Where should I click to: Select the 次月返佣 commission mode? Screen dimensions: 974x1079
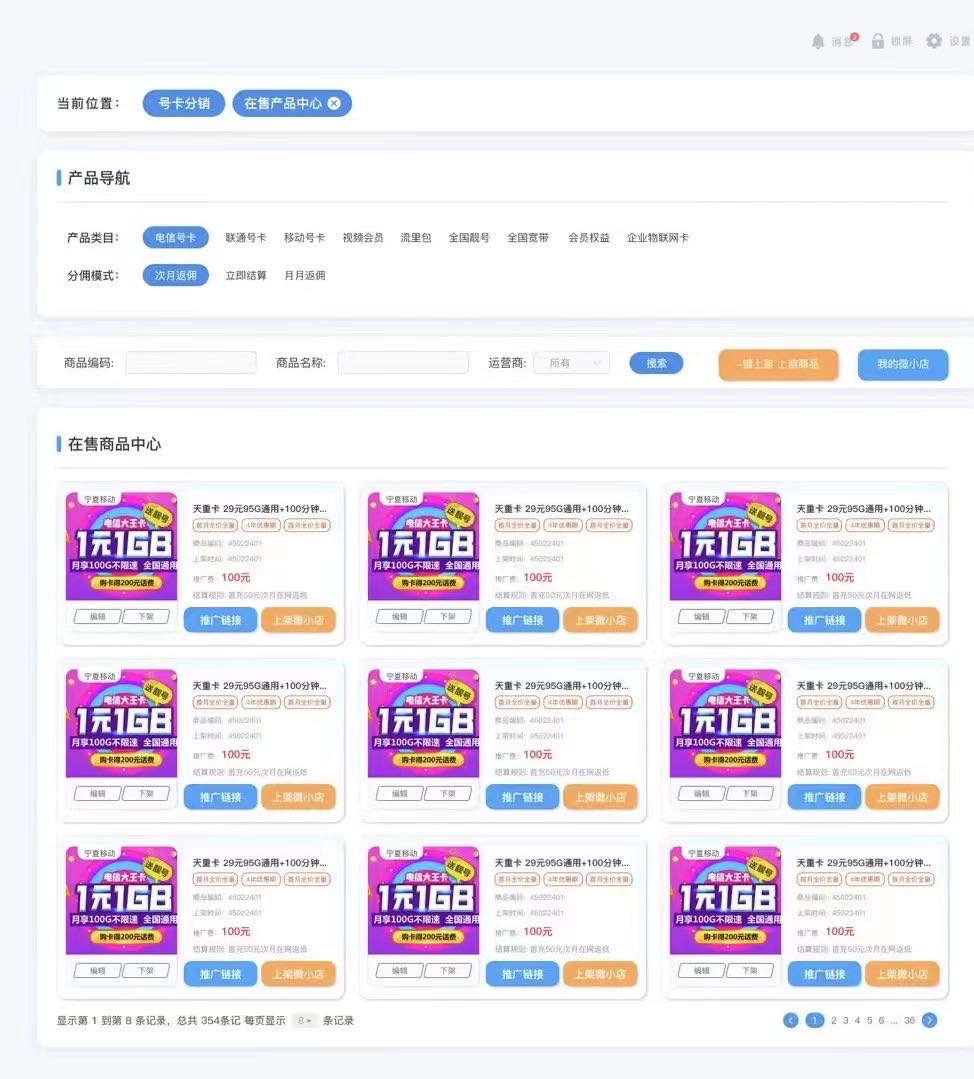click(x=176, y=275)
